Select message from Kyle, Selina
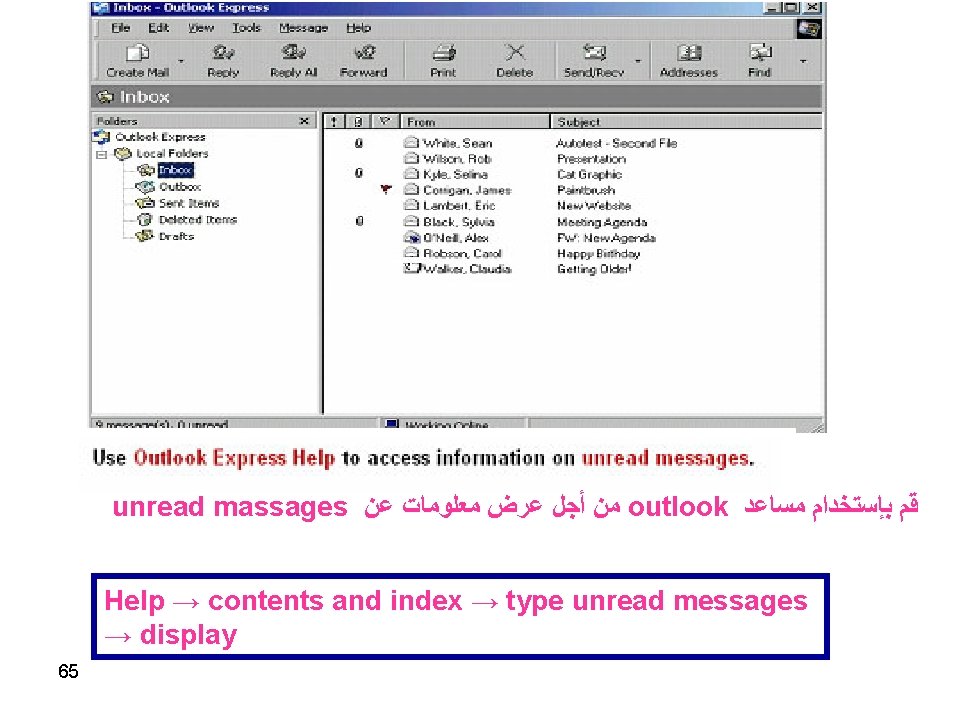Image resolution: width=959 pixels, height=719 pixels. coord(455,174)
